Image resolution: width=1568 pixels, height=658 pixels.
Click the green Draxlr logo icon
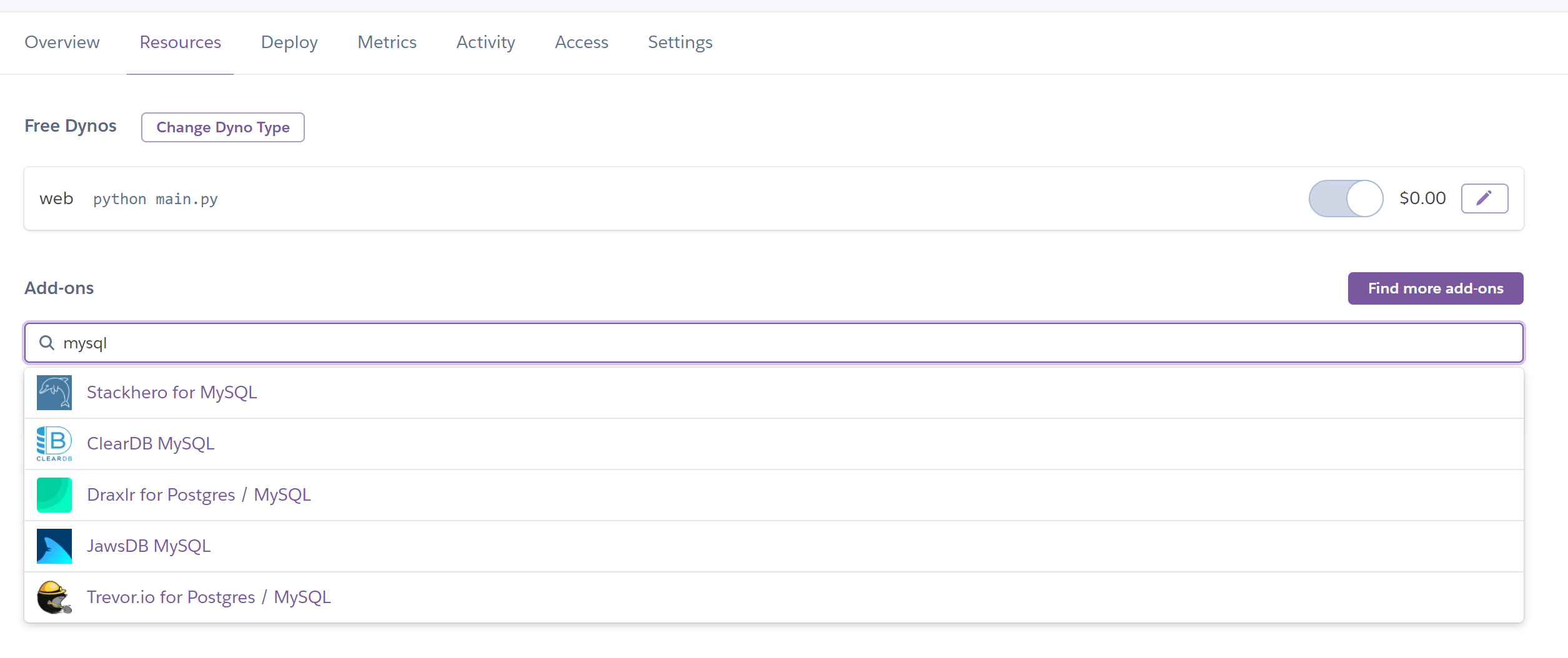click(54, 495)
